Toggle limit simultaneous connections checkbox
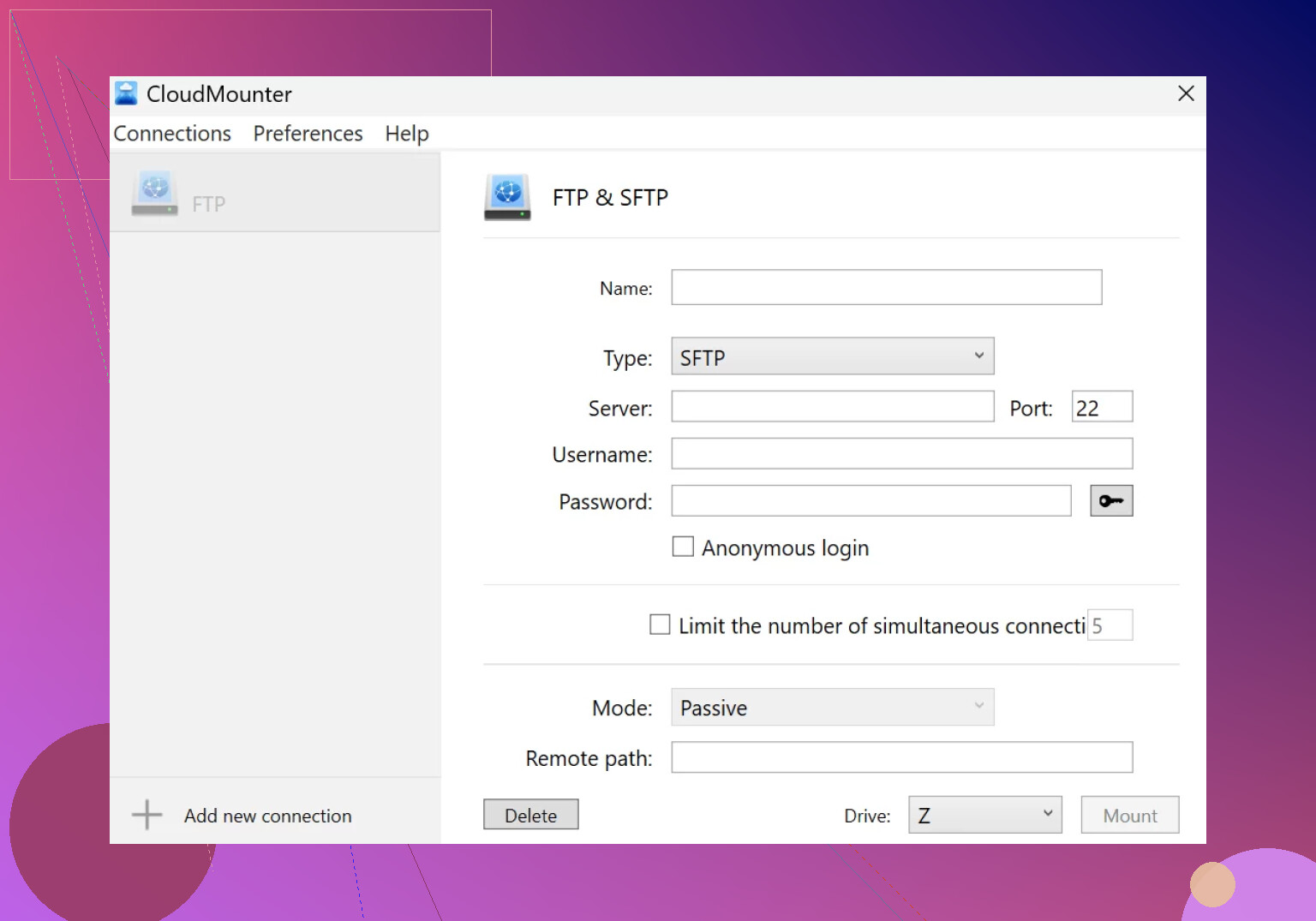This screenshot has width=1316, height=921. 660,625
